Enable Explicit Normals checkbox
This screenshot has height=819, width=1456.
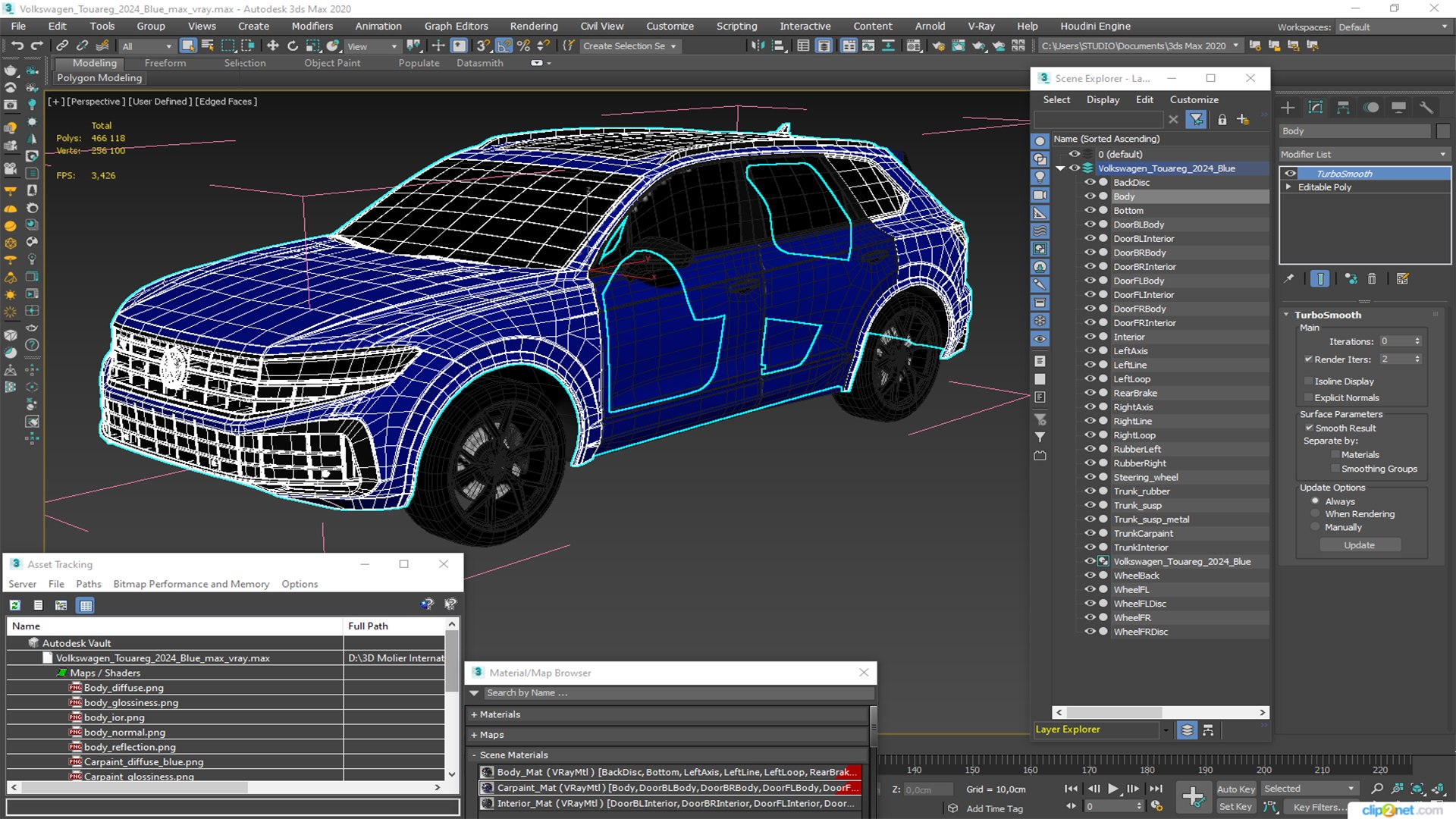click(x=1308, y=398)
